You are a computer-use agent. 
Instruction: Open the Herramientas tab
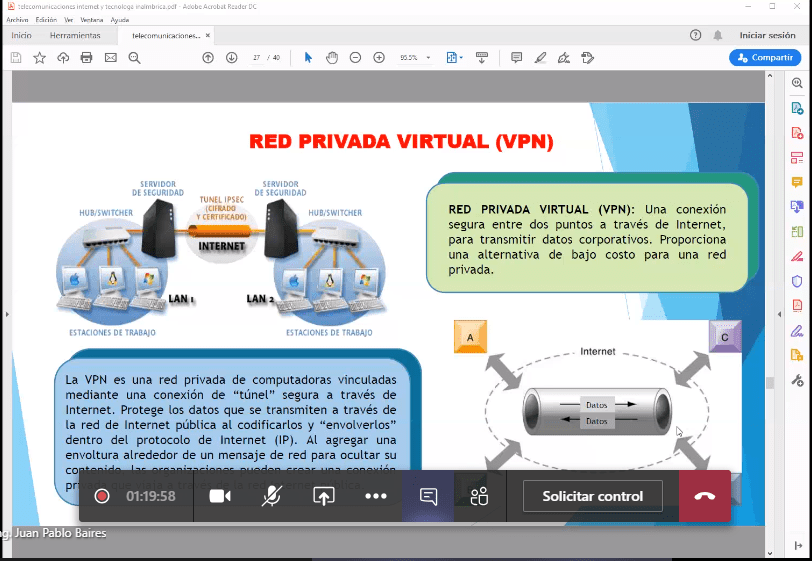click(75, 35)
